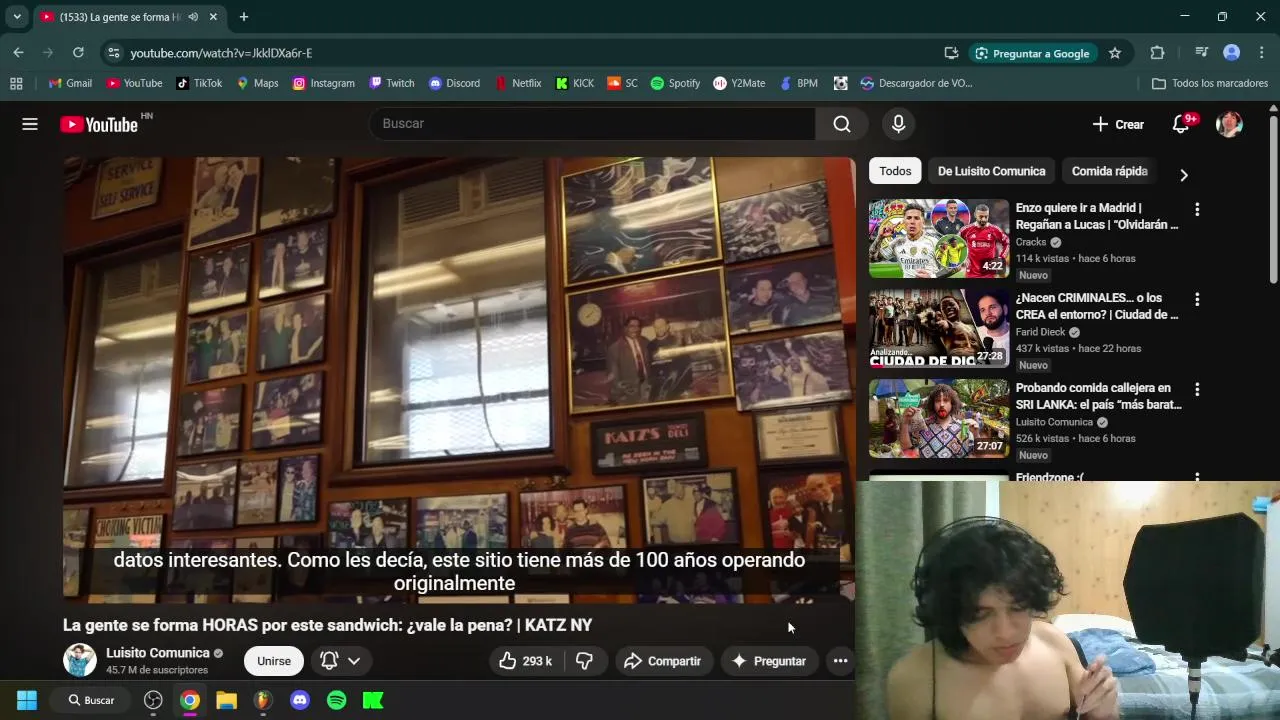Open the Chrome three-dot menu

click(1261, 53)
